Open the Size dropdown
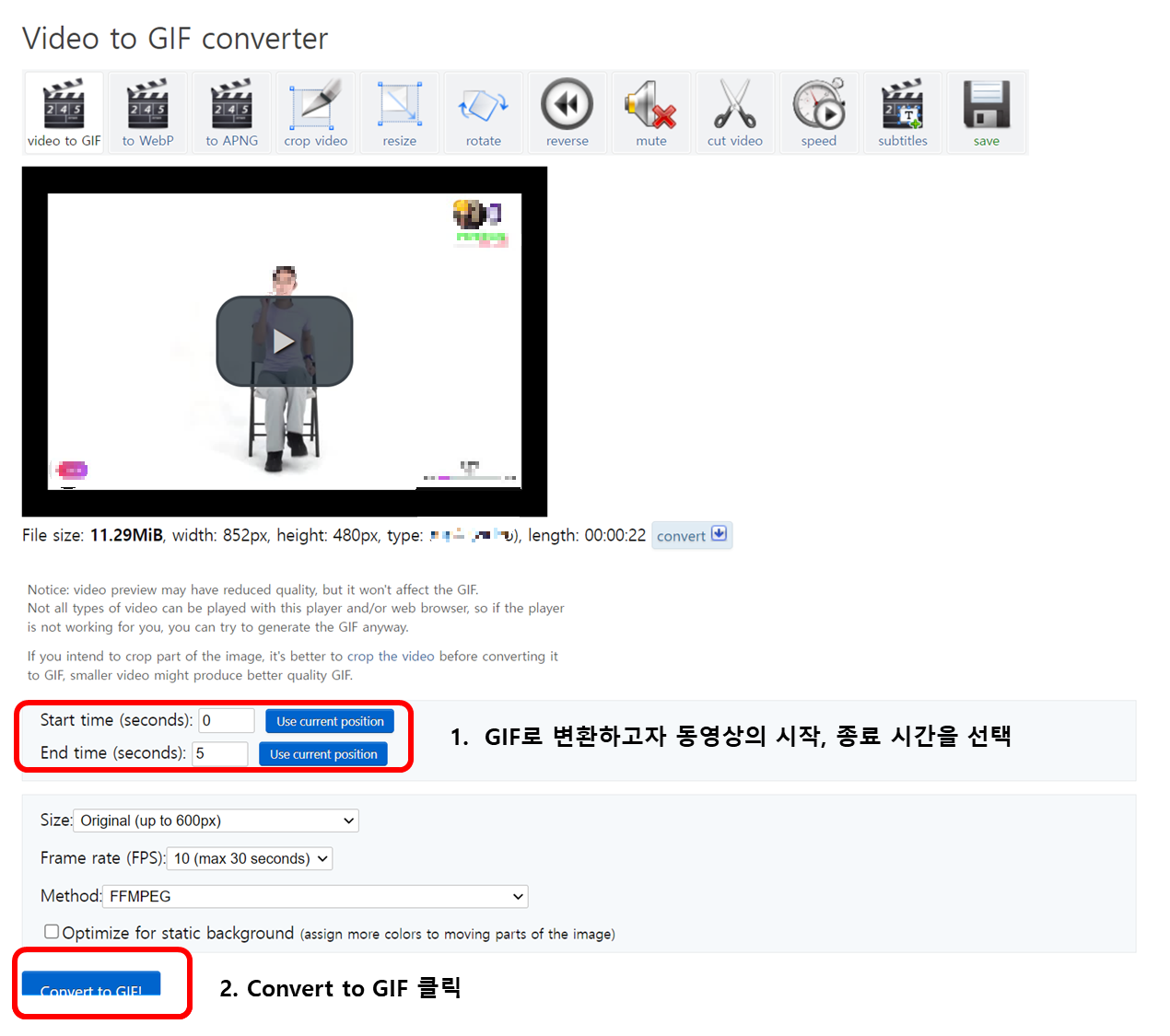The width and height of the screenshot is (1170, 1036). point(216,821)
